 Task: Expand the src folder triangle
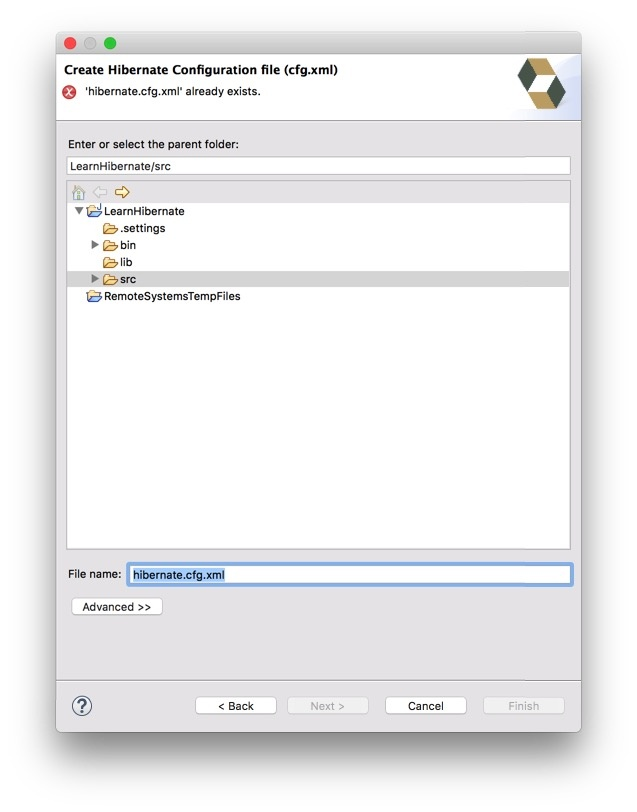[x=95, y=279]
